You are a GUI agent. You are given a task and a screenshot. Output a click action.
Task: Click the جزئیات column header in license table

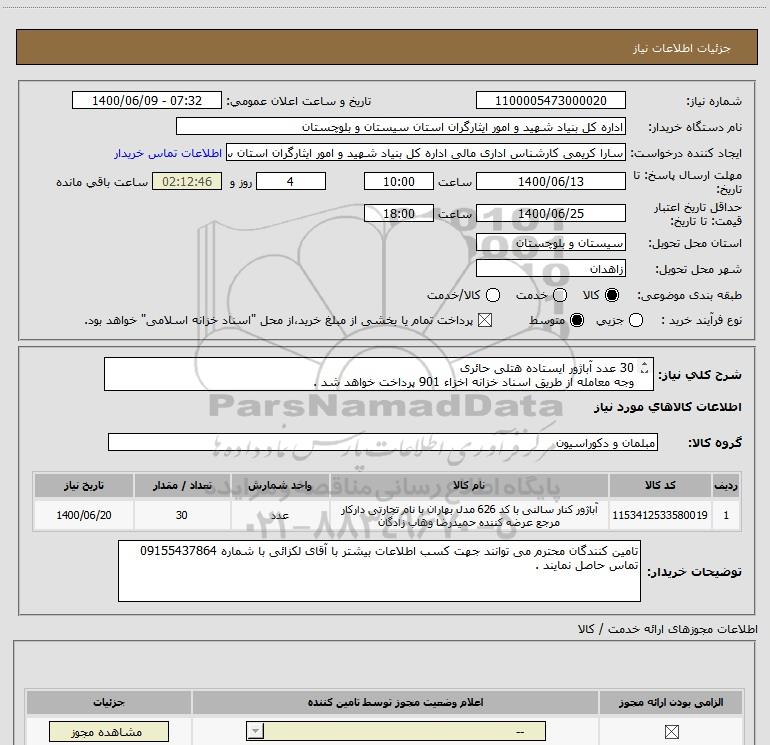coord(109,702)
